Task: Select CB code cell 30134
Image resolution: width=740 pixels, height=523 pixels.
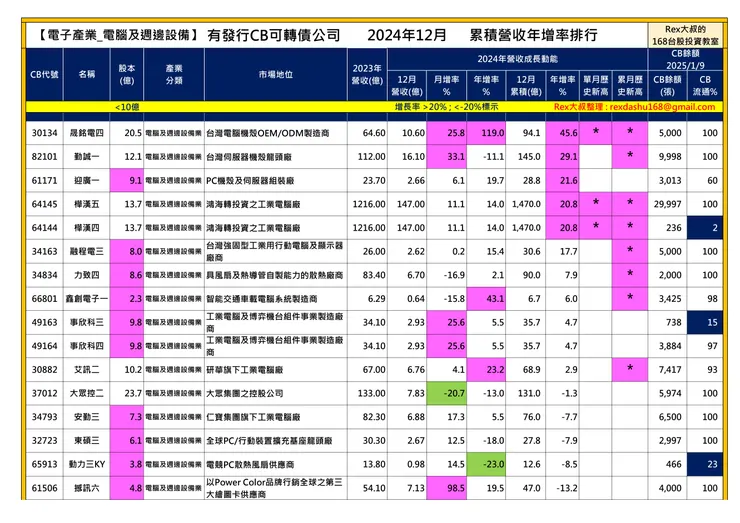Action: pyautogui.click(x=44, y=133)
